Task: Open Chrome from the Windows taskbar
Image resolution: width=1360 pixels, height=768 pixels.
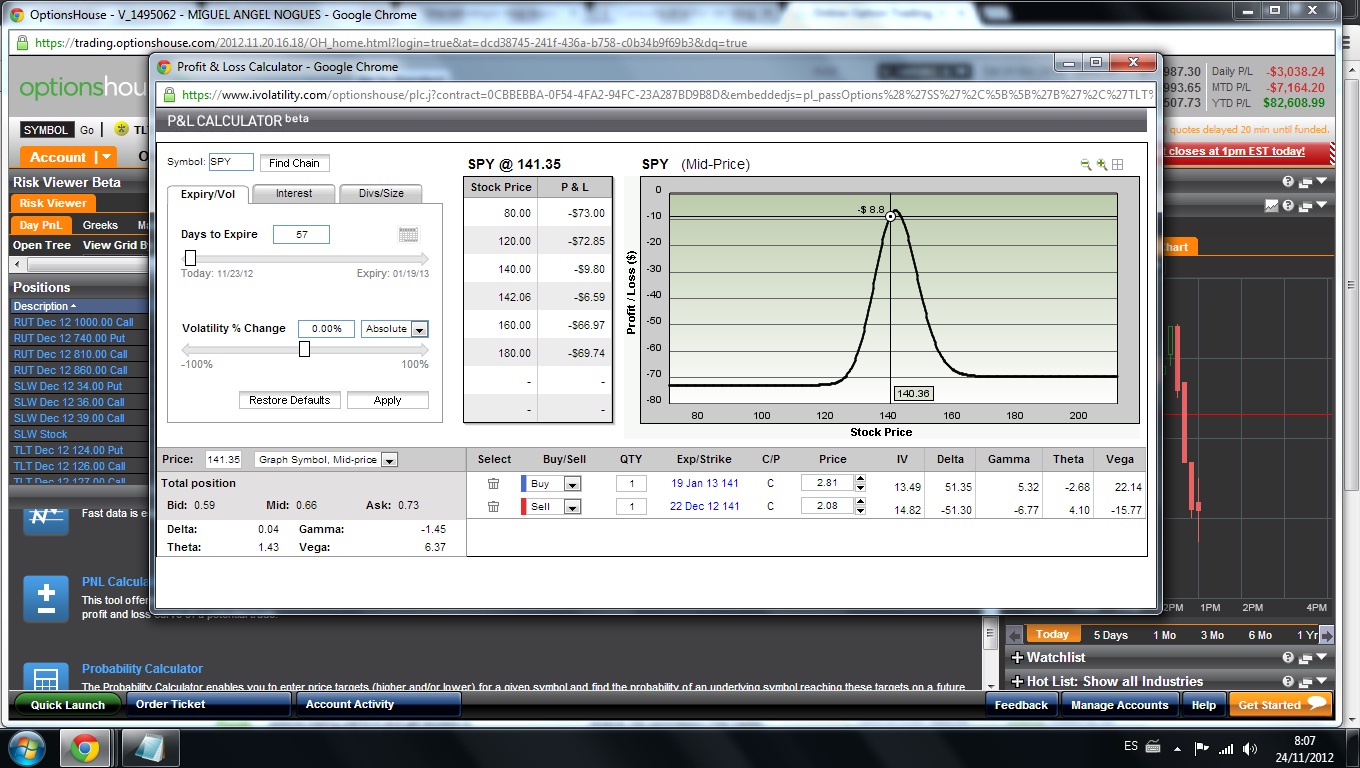Action: [85, 748]
